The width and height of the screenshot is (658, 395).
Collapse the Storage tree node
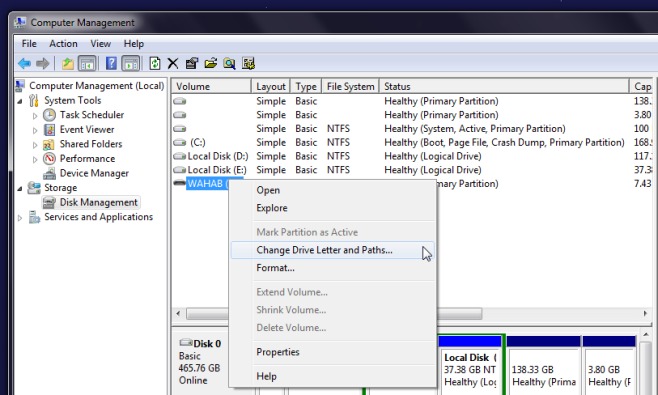tap(20, 188)
